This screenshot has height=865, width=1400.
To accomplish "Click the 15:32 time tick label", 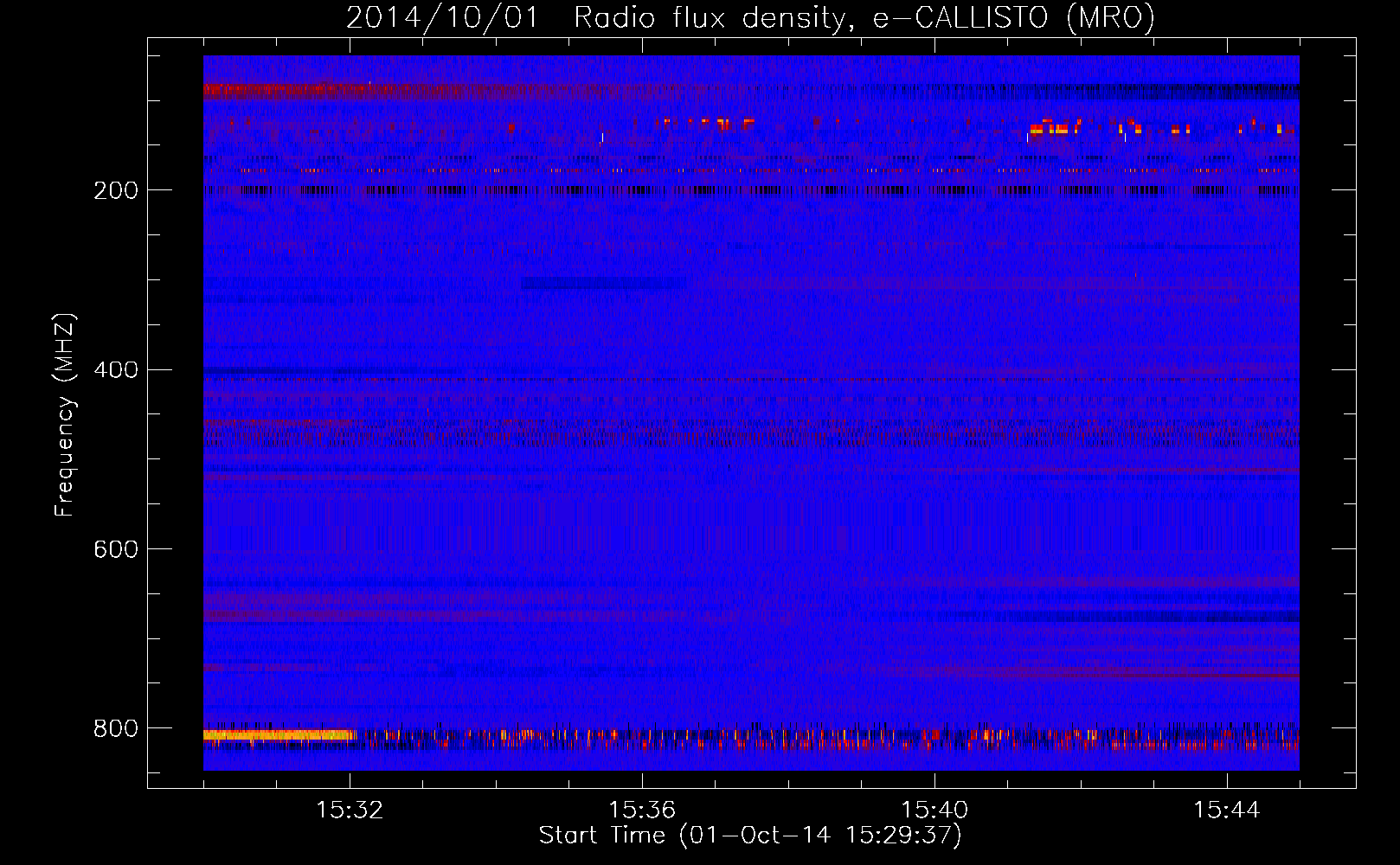I will pos(350,810).
